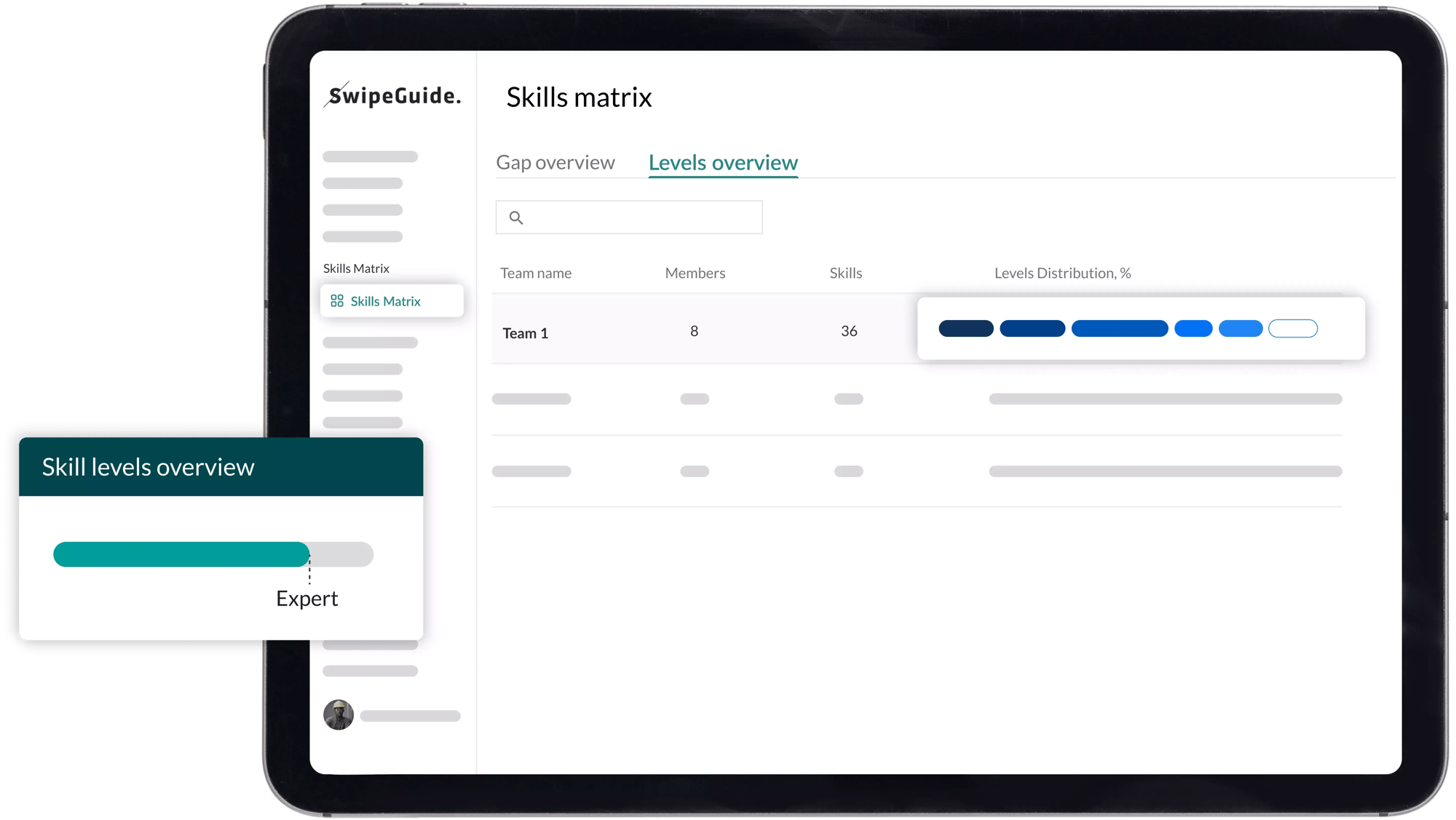Sort by the Members column header
Image resolution: width=1456 pixels, height=820 pixels.
point(695,274)
